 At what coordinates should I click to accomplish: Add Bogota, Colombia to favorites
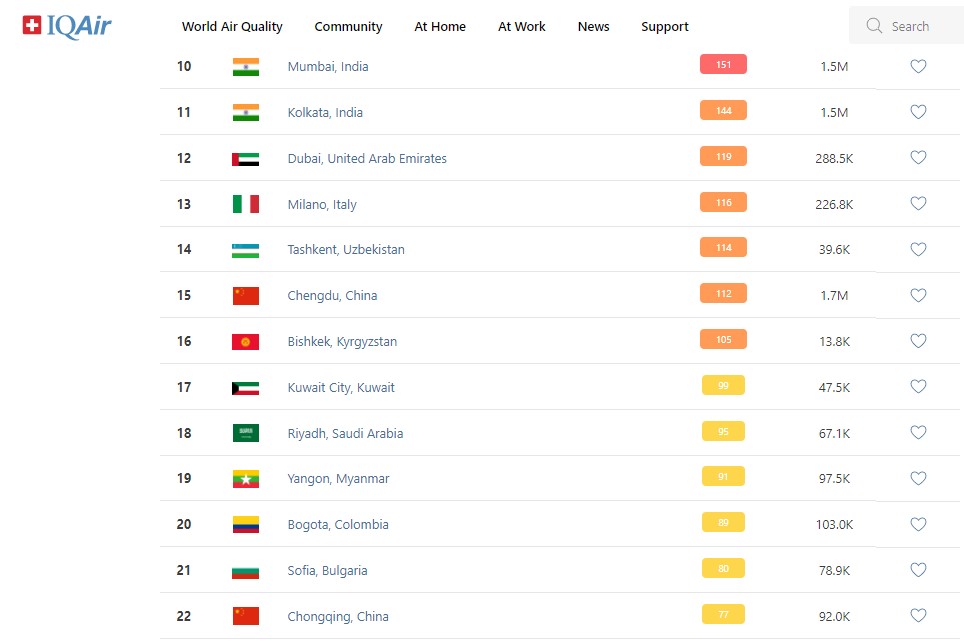pyautogui.click(x=918, y=525)
